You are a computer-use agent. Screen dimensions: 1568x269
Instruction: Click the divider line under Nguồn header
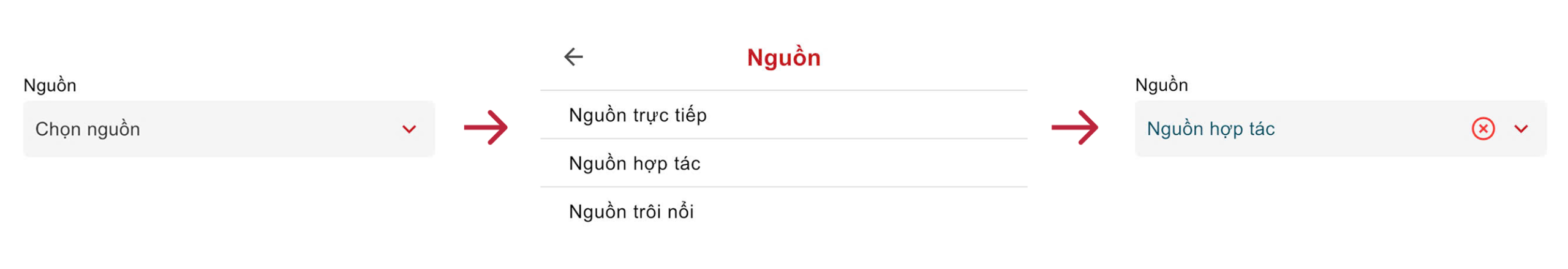[783, 91]
